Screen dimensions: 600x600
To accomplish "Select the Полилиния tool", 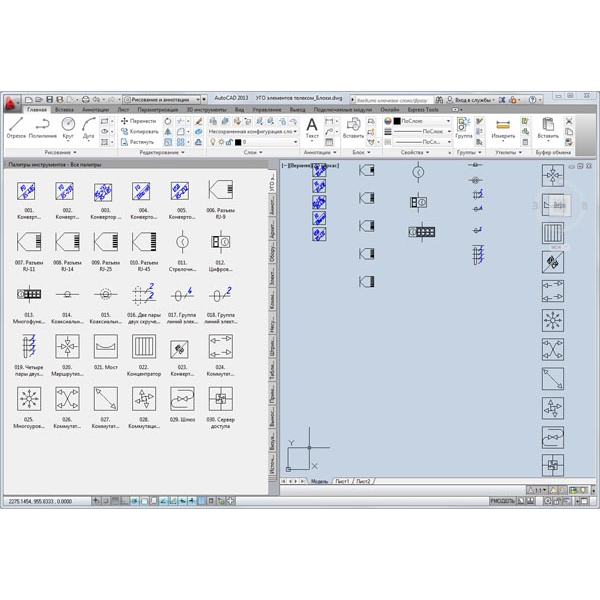I will 42,128.
